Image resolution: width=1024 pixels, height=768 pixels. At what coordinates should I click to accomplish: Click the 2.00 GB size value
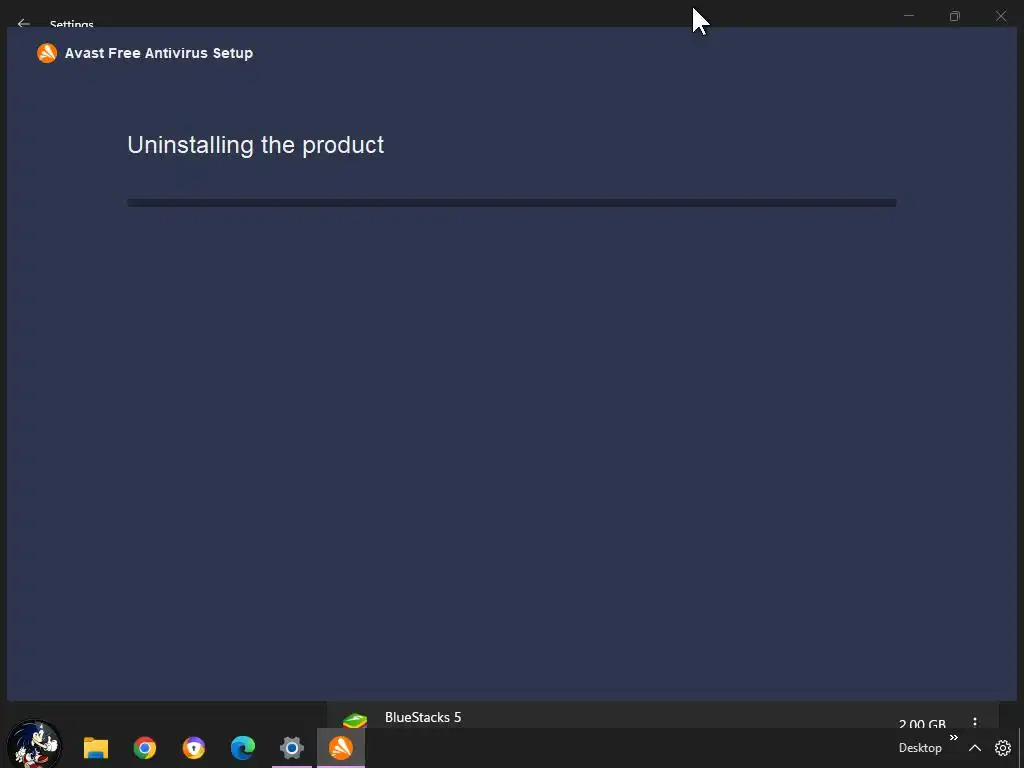pyautogui.click(x=922, y=724)
